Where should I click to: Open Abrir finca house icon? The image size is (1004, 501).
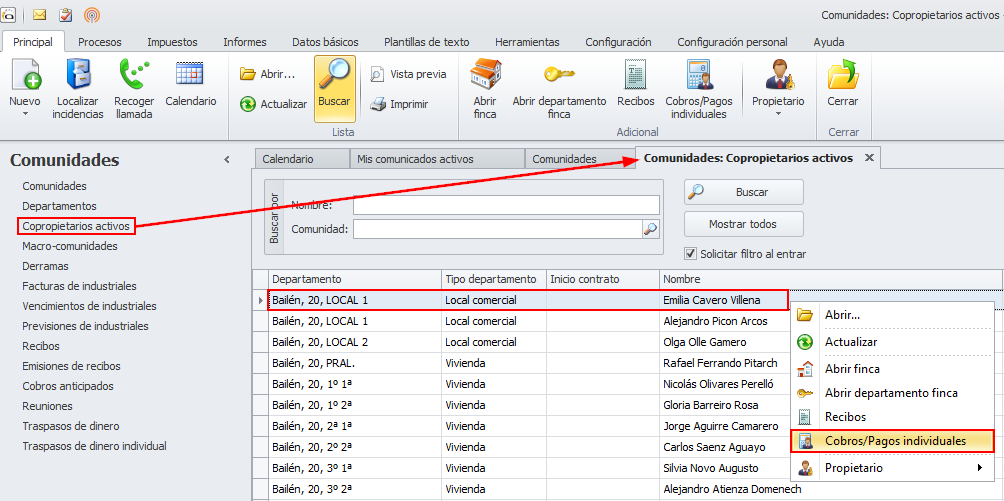point(485,76)
